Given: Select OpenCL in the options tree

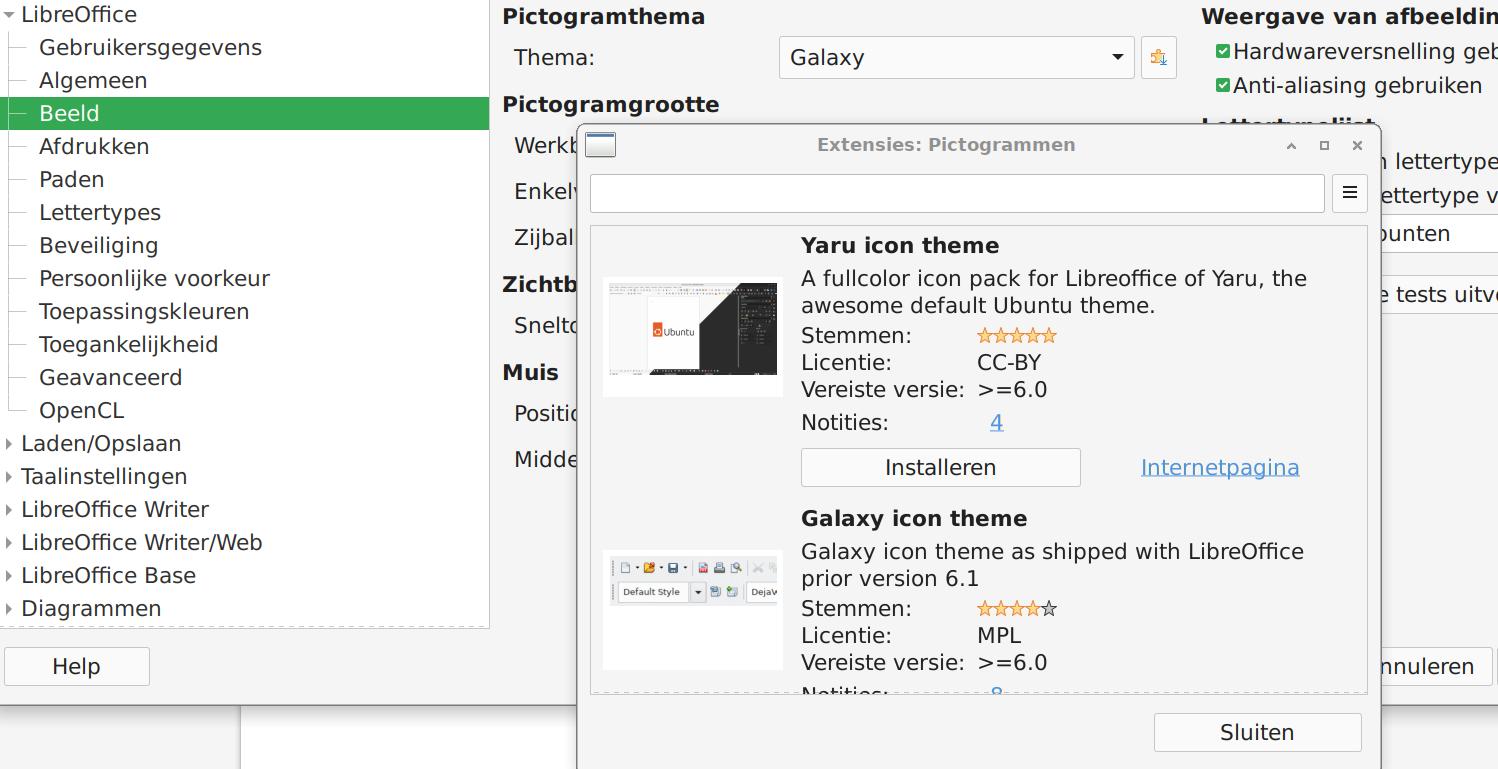Looking at the screenshot, I should [x=81, y=410].
